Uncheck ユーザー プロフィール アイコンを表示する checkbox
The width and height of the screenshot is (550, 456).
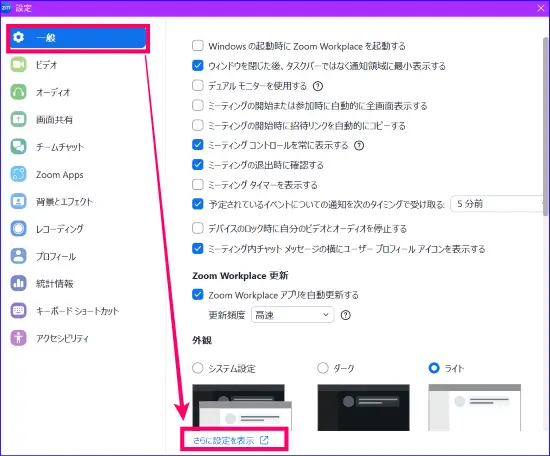198,248
